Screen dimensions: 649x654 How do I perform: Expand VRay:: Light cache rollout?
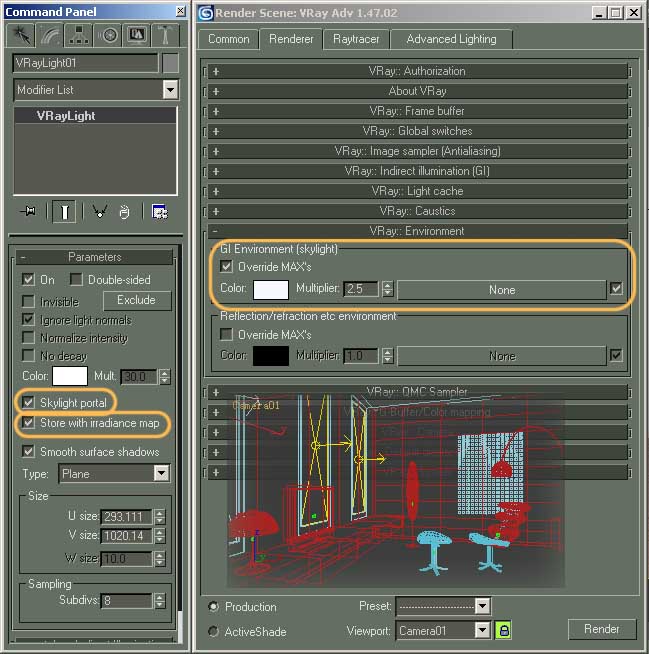[417, 191]
